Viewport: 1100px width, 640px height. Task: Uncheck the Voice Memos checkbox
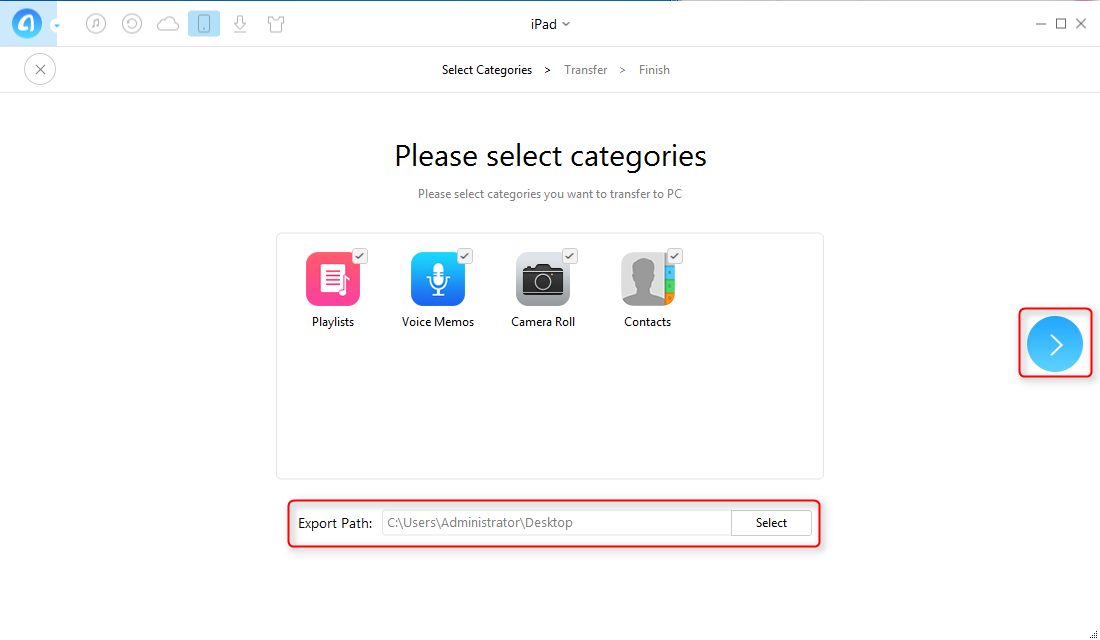point(465,256)
